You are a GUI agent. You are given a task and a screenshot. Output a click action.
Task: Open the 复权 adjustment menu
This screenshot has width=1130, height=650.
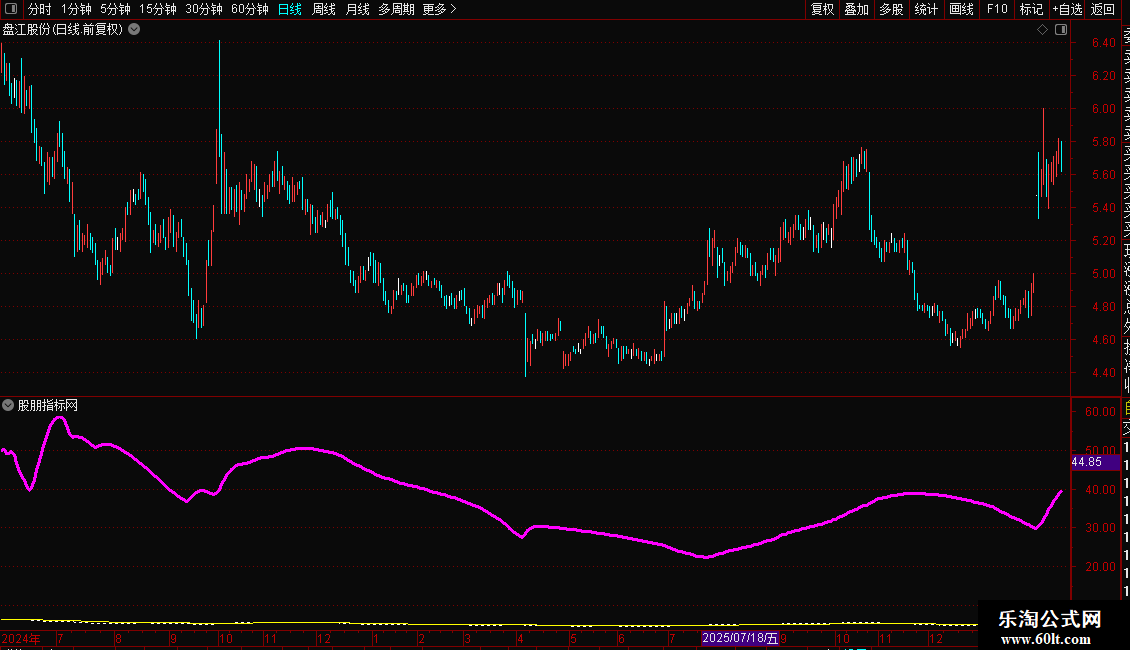tap(822, 9)
